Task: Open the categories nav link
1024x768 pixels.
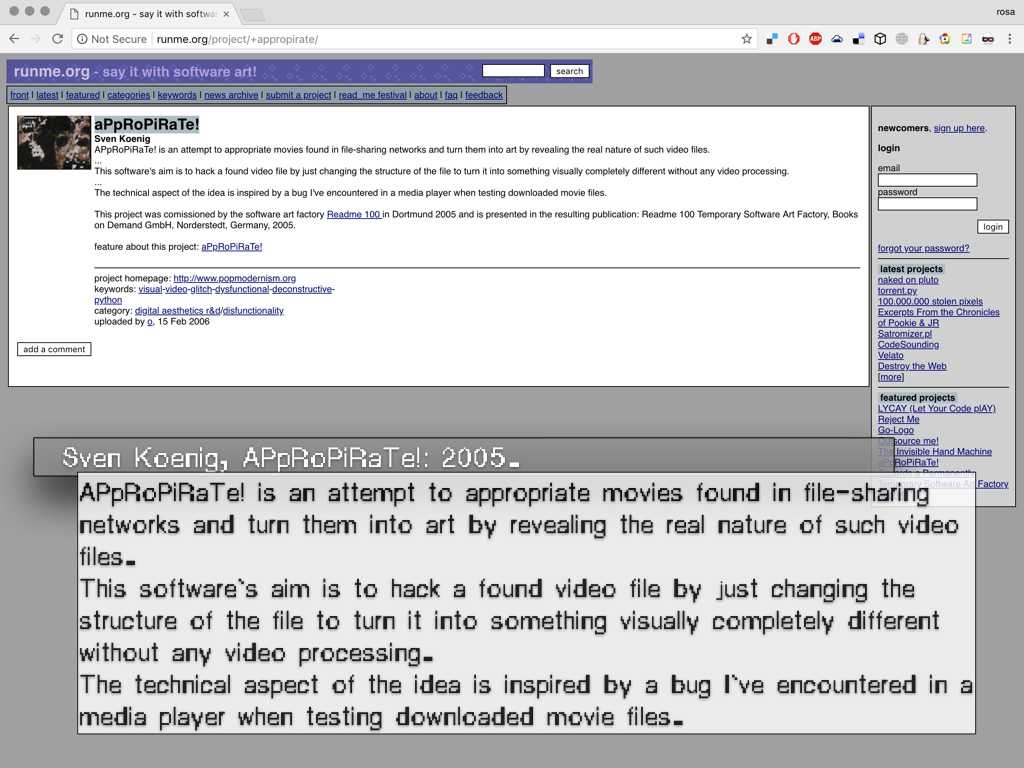Action: [x=129, y=95]
